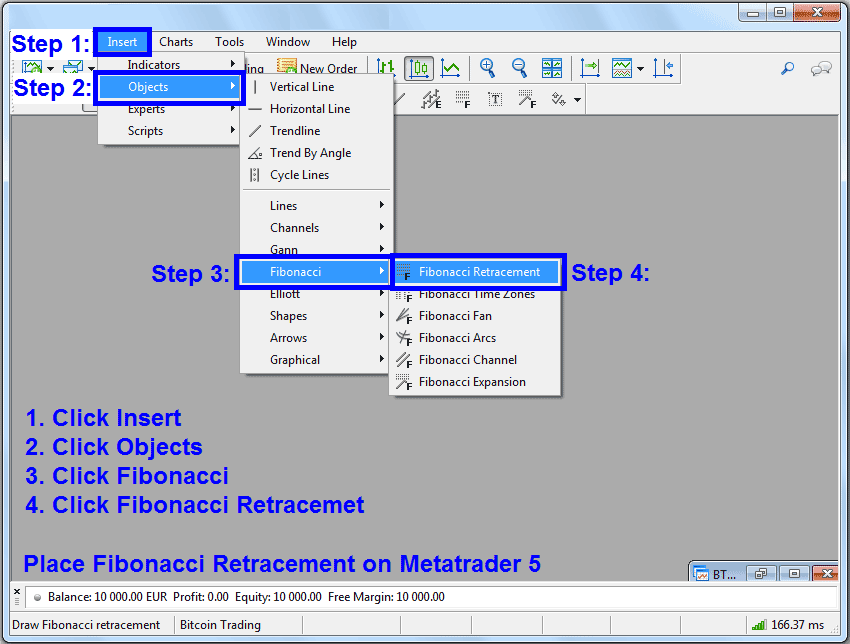The width and height of the screenshot is (850, 644).
Task: Click the new chart icon
Action: pyautogui.click(x=32, y=67)
